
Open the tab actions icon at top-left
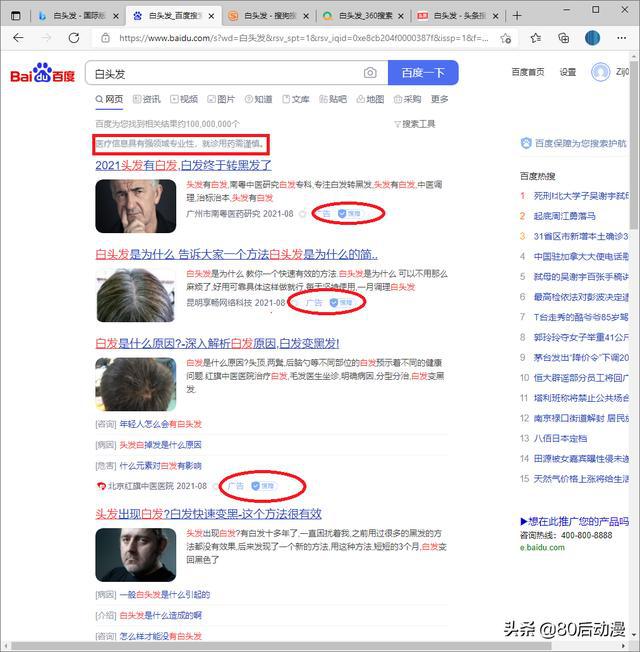[16, 16]
